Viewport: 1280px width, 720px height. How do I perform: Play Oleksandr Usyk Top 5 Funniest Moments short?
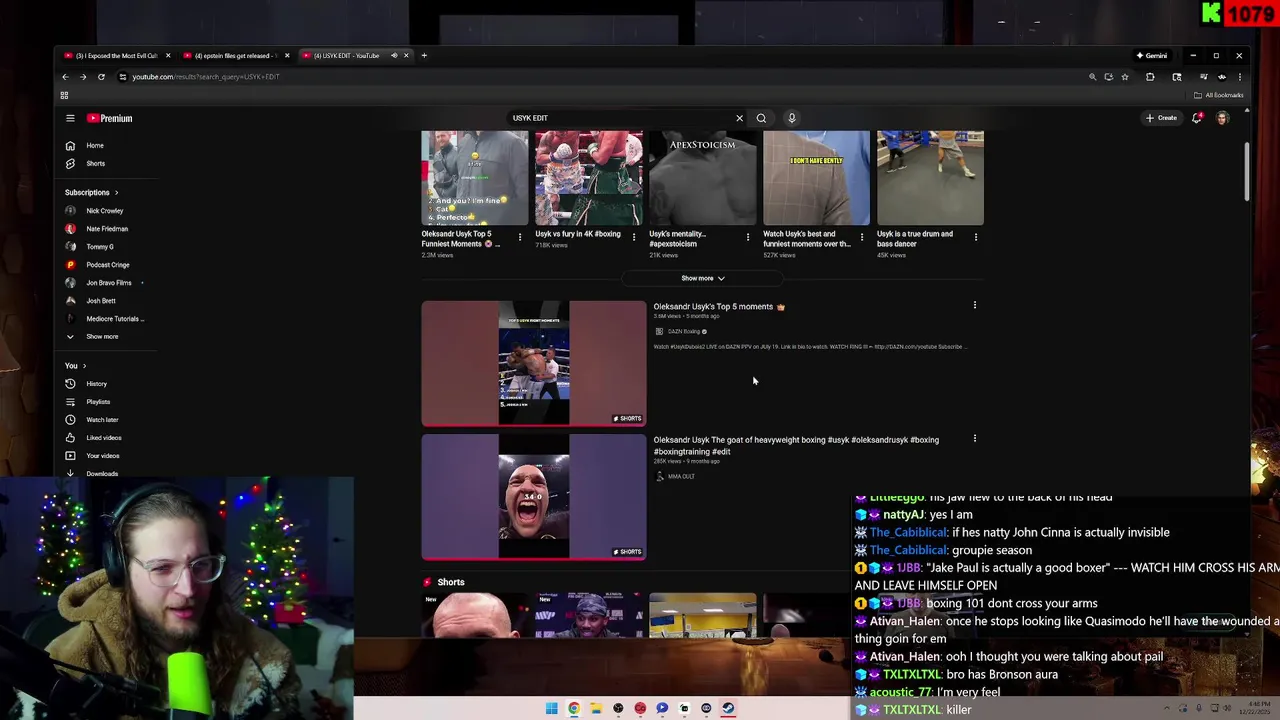475,178
